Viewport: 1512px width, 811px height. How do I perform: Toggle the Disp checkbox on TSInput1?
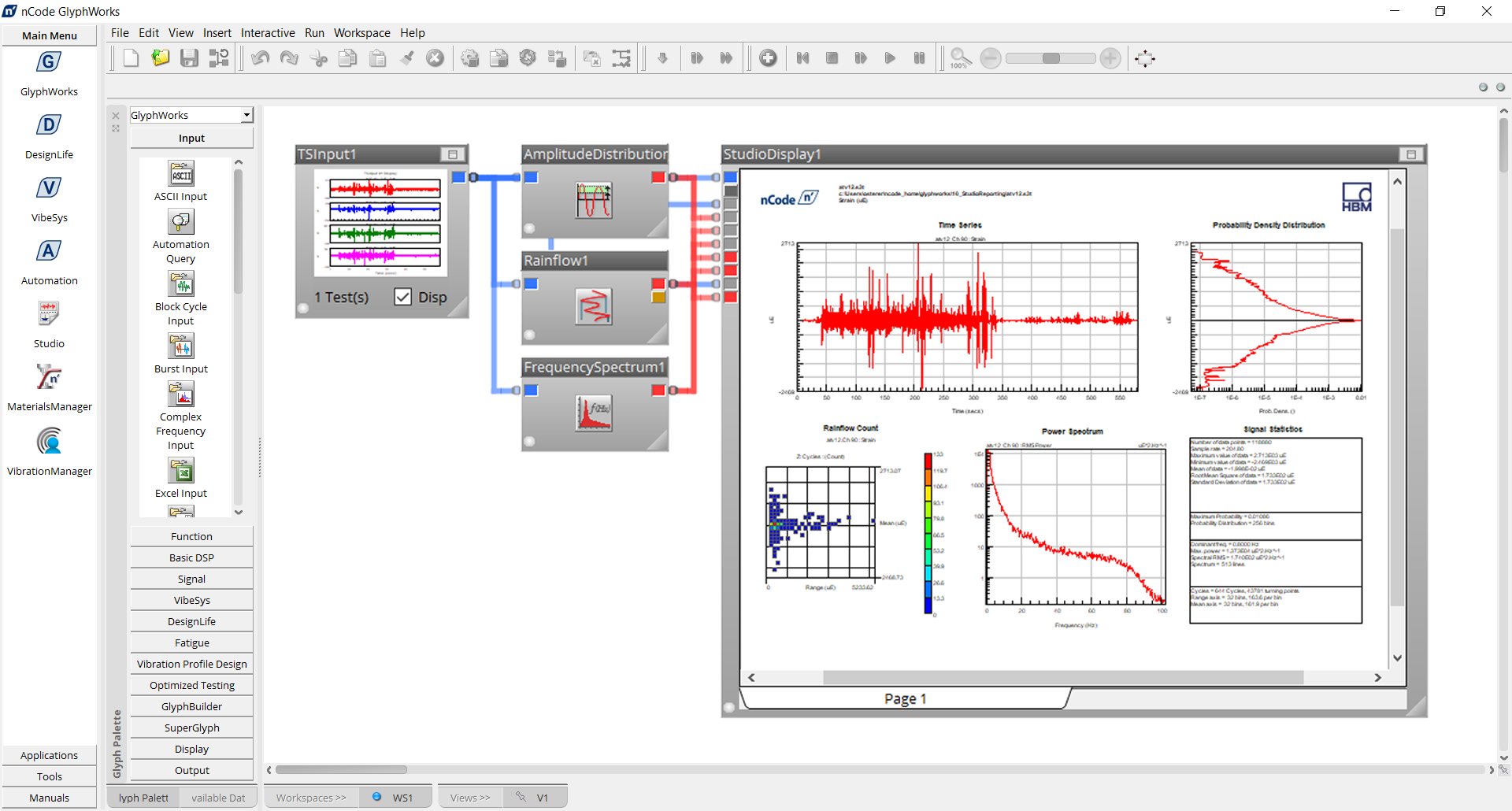403,297
